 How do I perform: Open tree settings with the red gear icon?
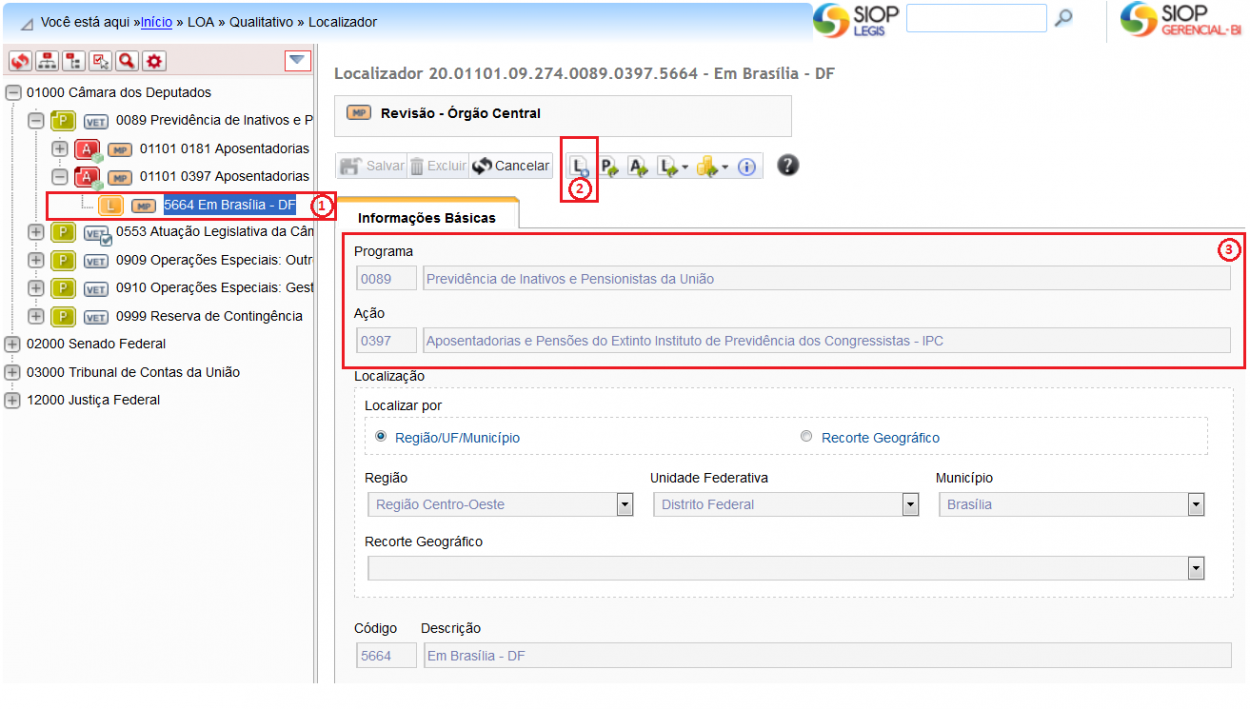click(x=154, y=62)
